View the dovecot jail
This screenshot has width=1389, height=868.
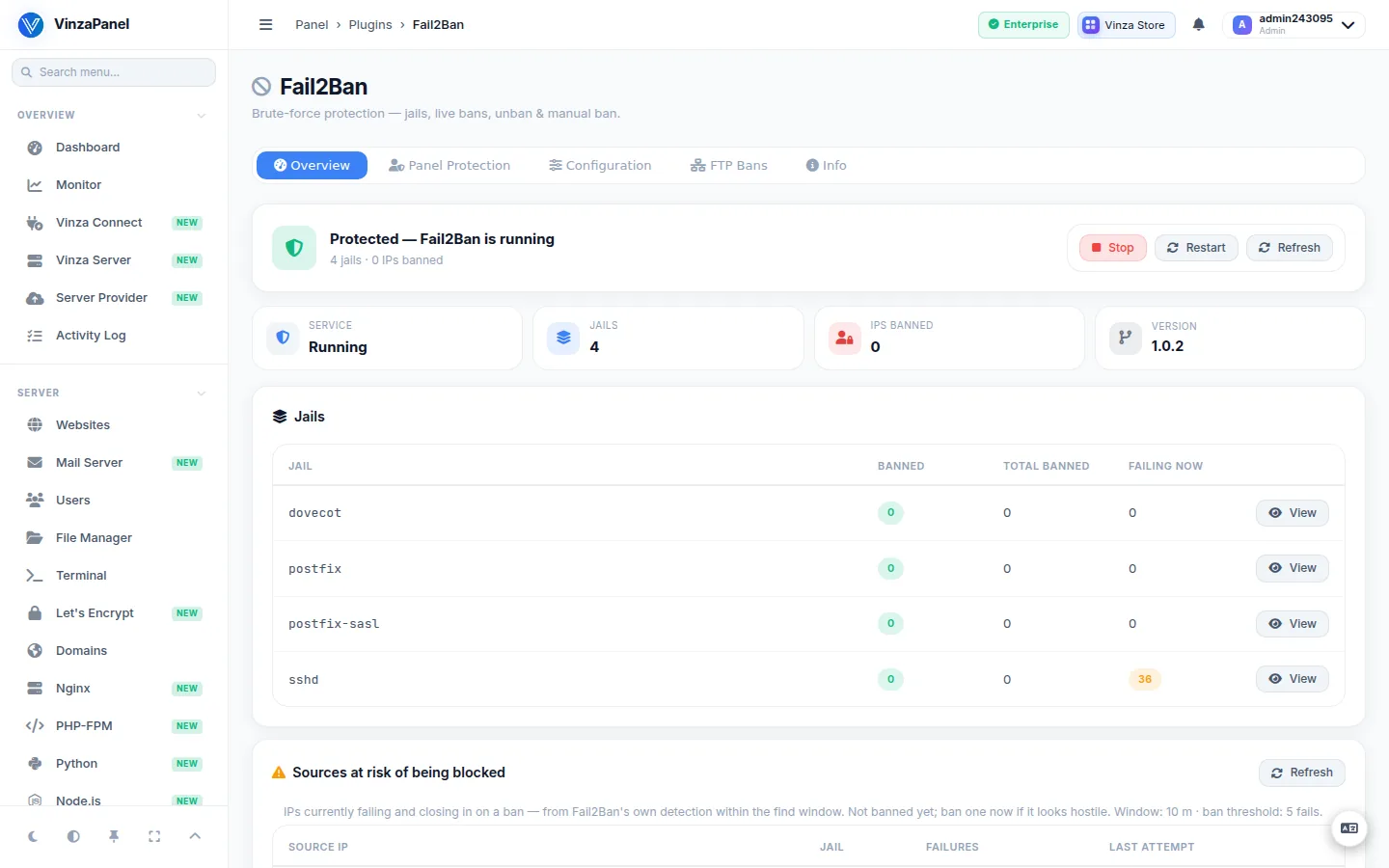pyautogui.click(x=1293, y=513)
